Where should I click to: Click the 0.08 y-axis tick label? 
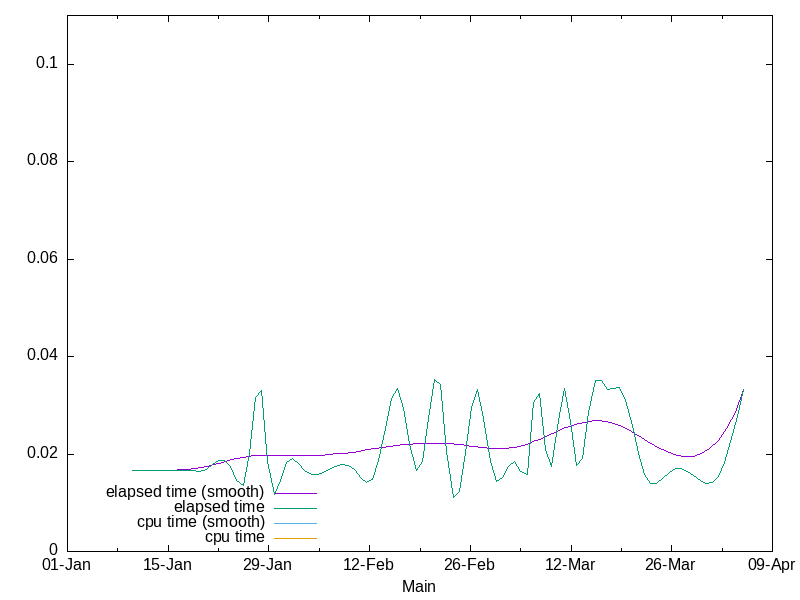pos(43,161)
